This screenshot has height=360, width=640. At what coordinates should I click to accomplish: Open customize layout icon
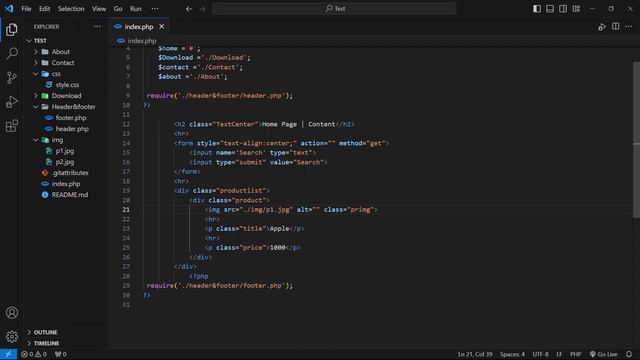576,9
